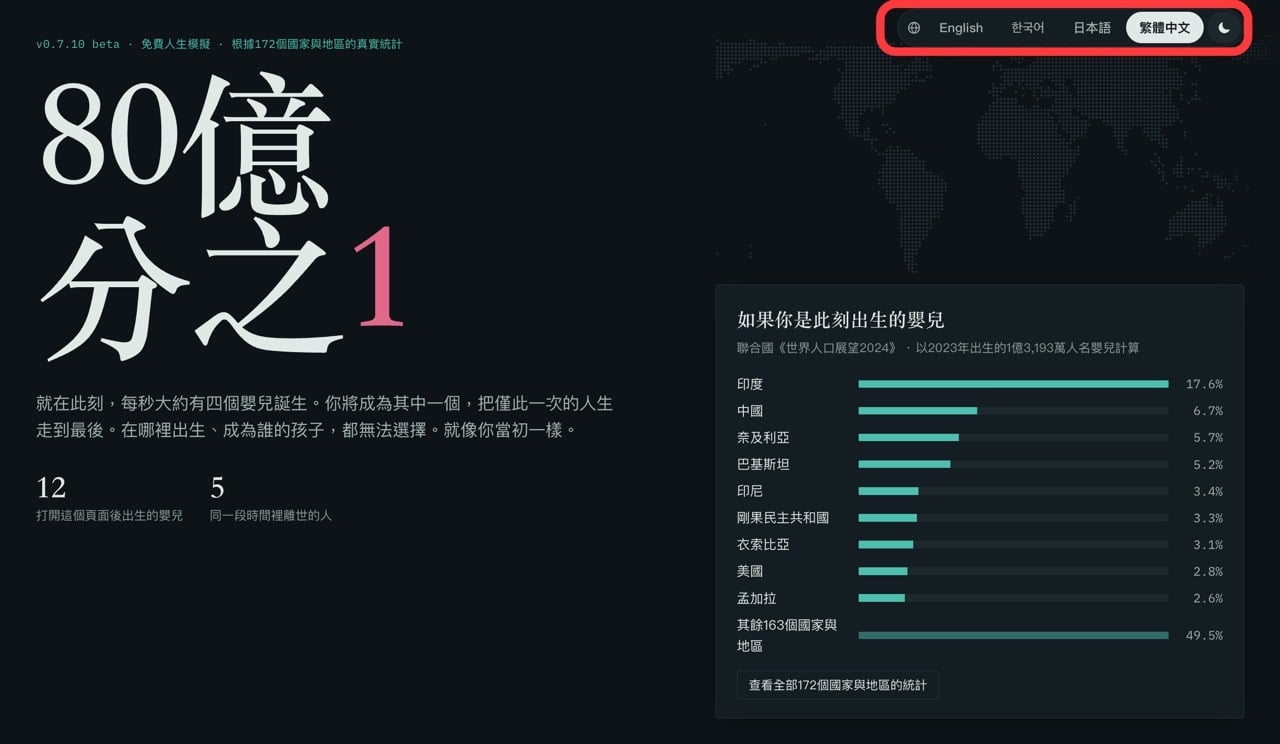The image size is (1280, 744).
Task: Click the 中國 row label
Action: pos(750,411)
